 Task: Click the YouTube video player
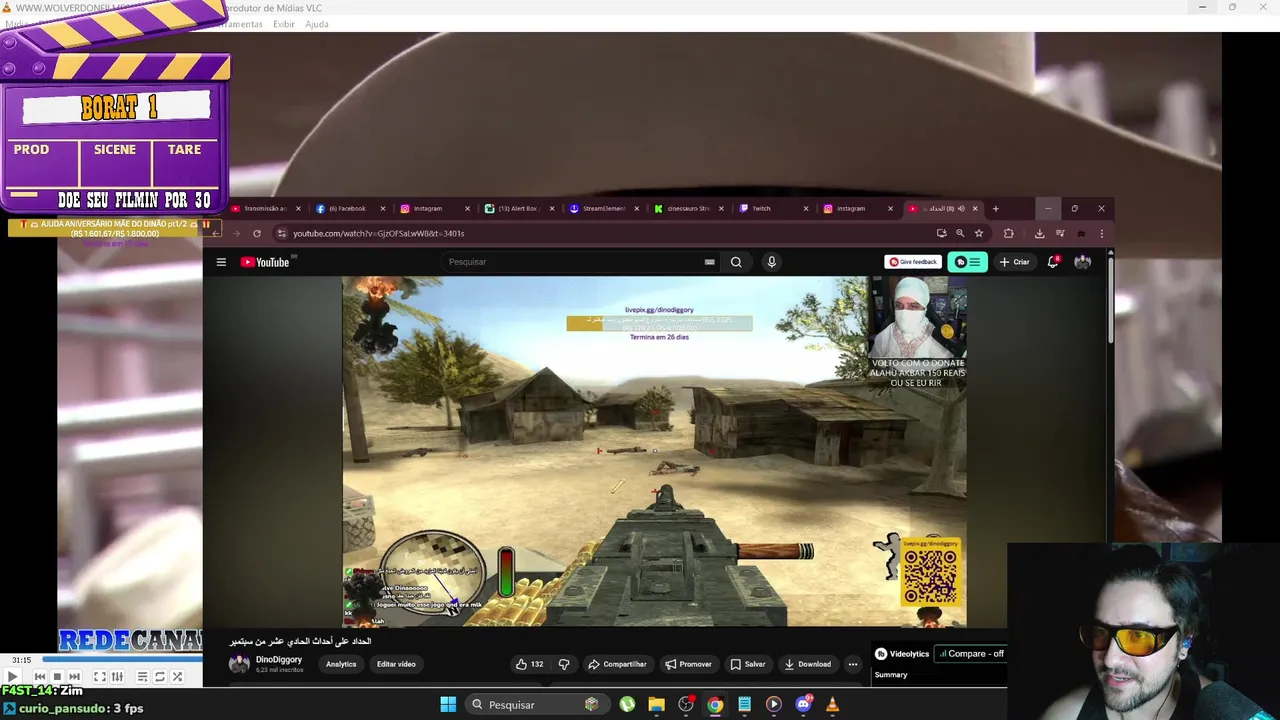pyautogui.click(x=654, y=451)
